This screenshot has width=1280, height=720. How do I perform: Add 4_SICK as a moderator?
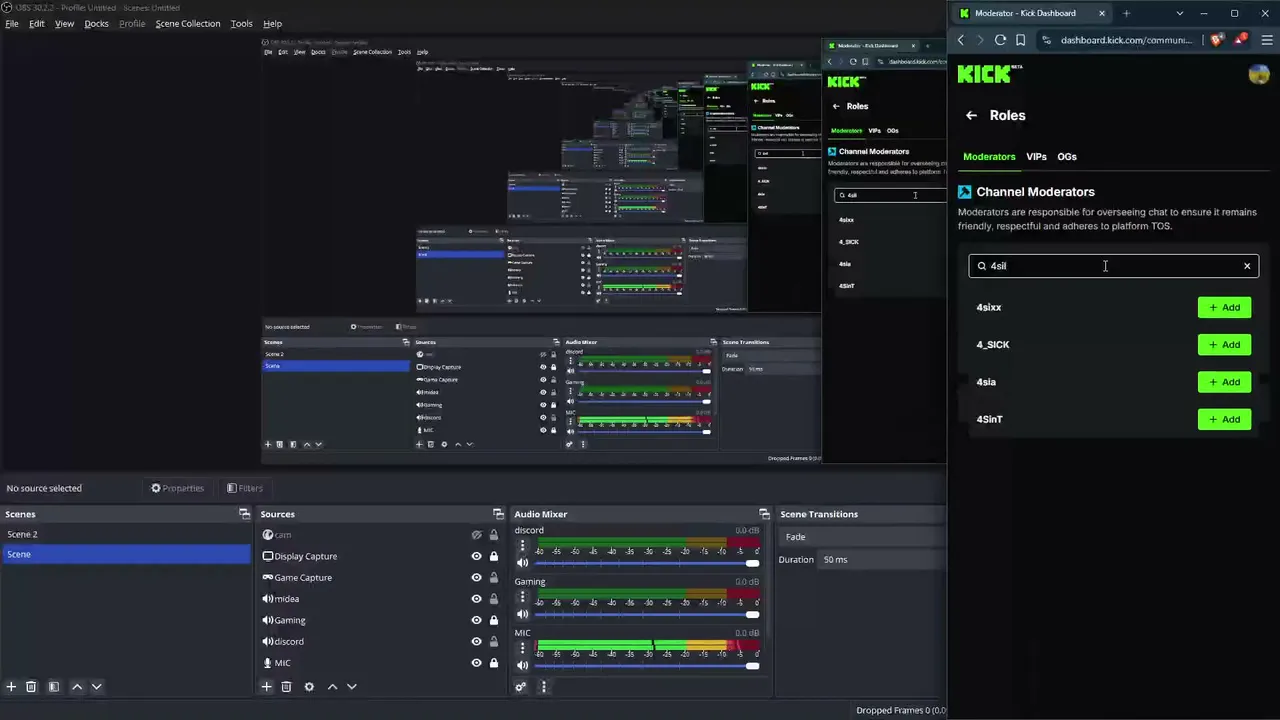pos(1224,345)
